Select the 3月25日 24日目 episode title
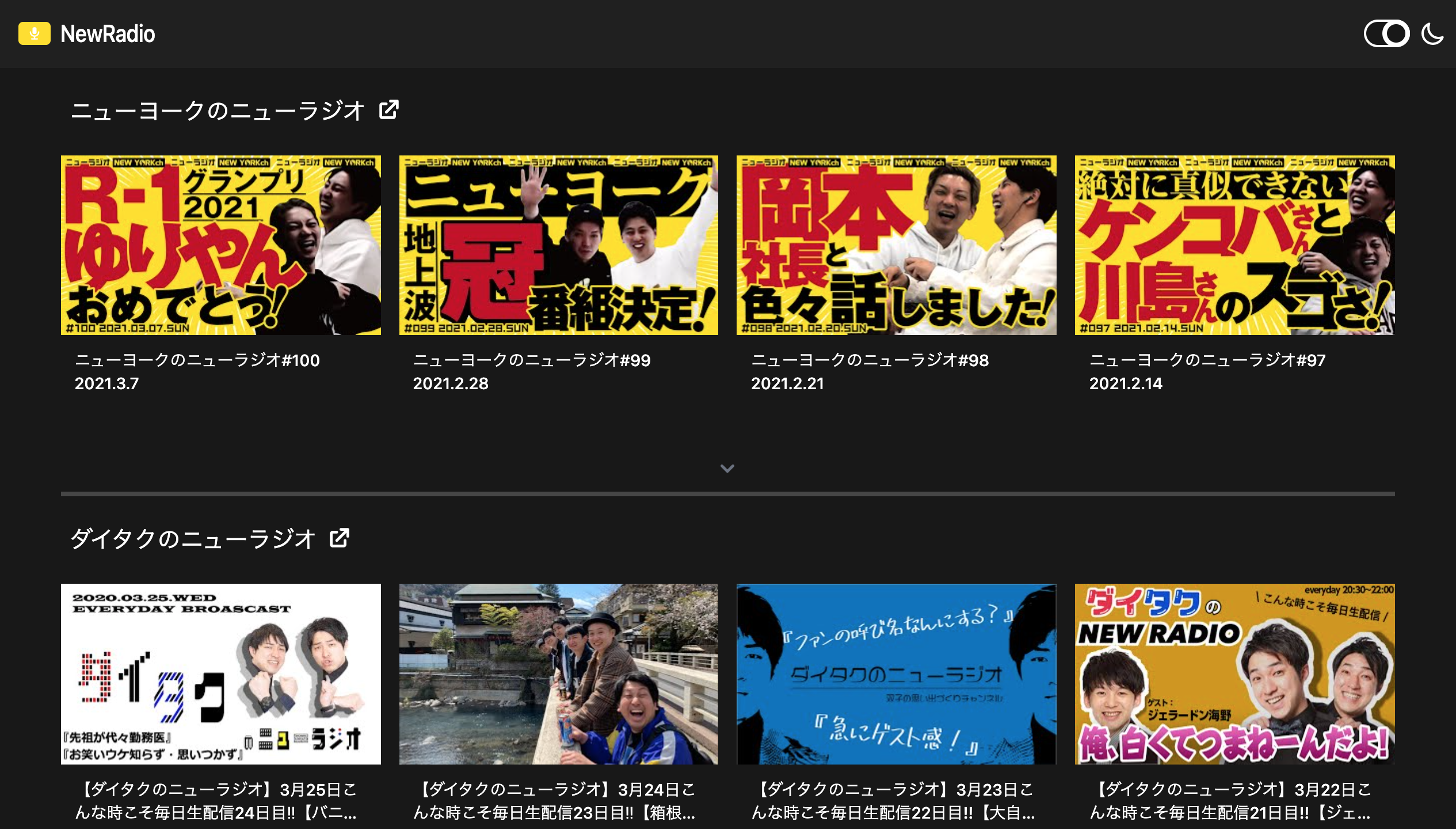Screen dimensions: 1456x829 click(x=216, y=801)
